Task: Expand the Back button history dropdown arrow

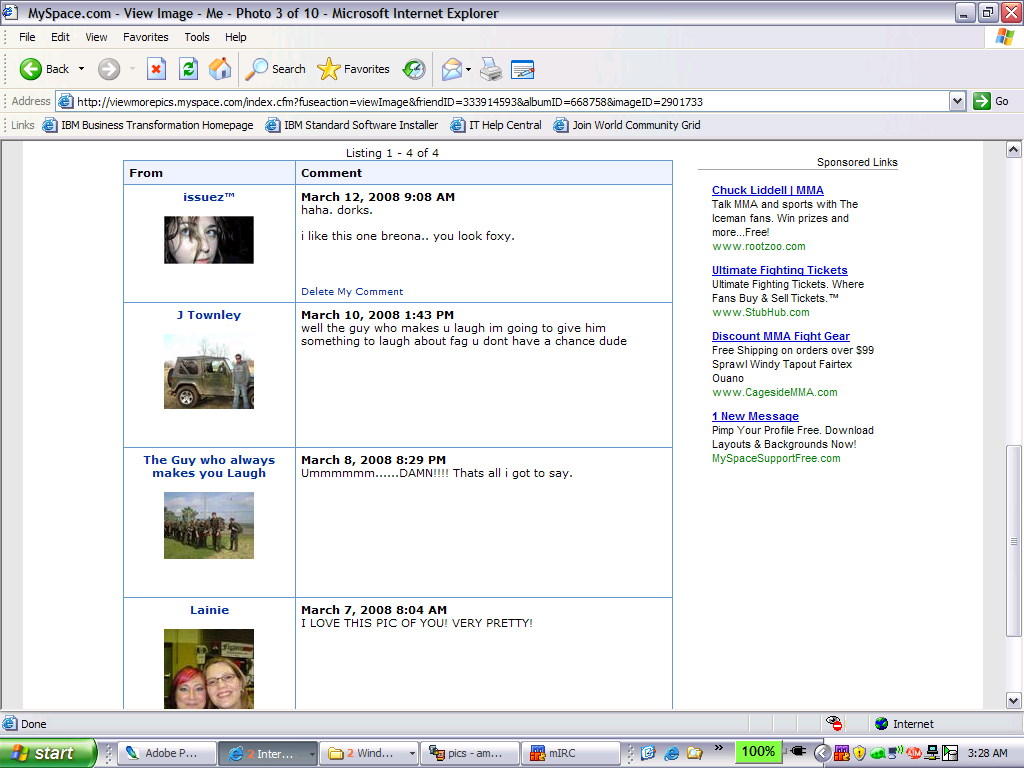Action: [x=82, y=69]
